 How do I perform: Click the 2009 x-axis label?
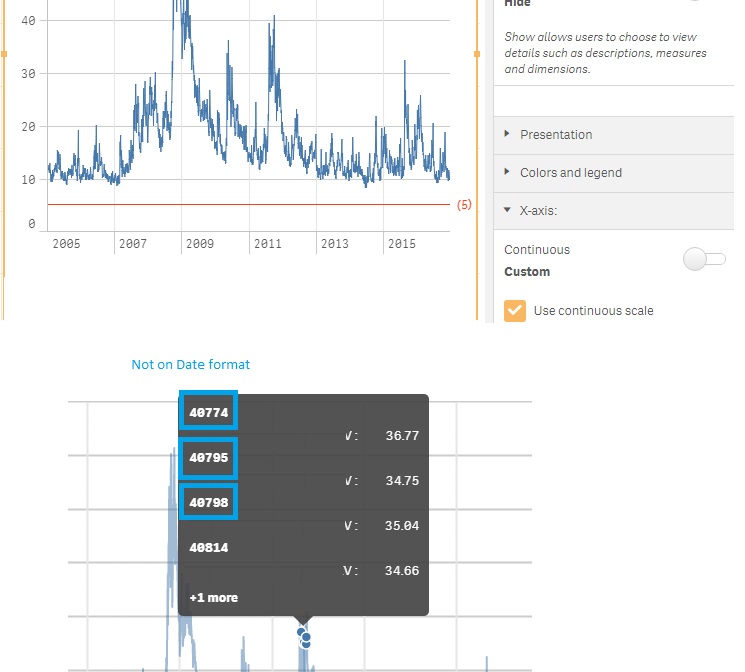[x=200, y=244]
